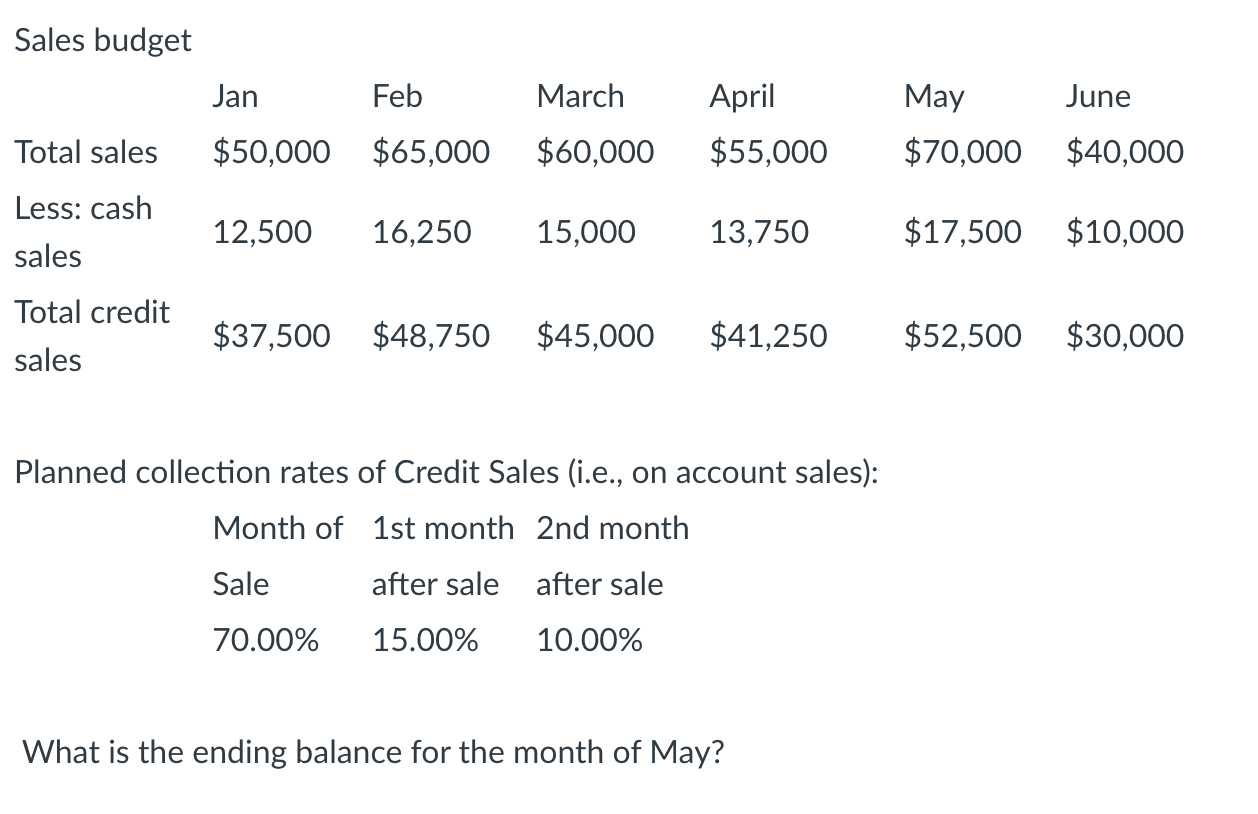Click the June column header
Screen dimensions: 1258x814
[1097, 96]
